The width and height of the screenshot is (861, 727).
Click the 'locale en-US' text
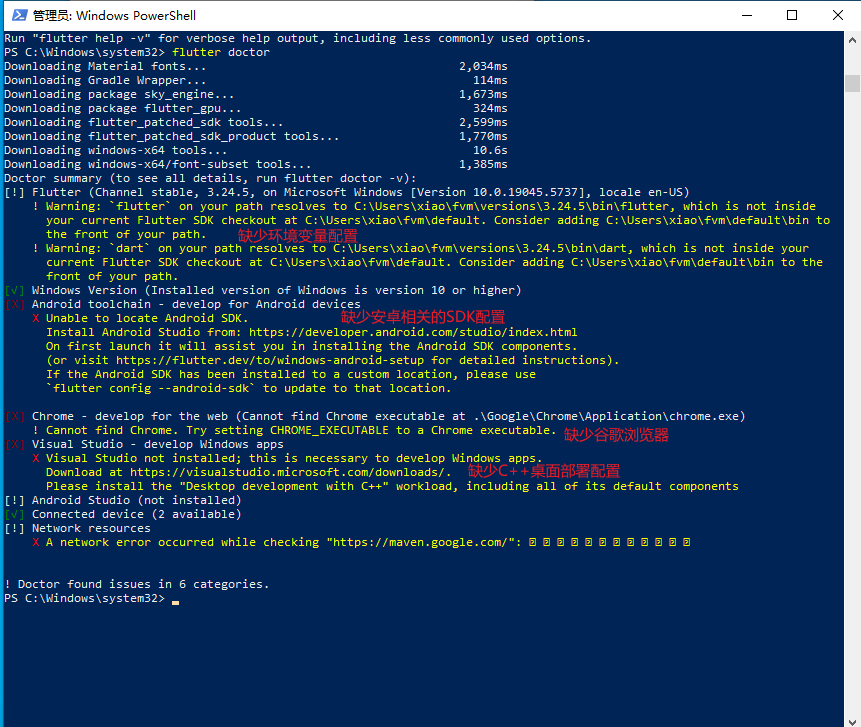click(x=640, y=192)
